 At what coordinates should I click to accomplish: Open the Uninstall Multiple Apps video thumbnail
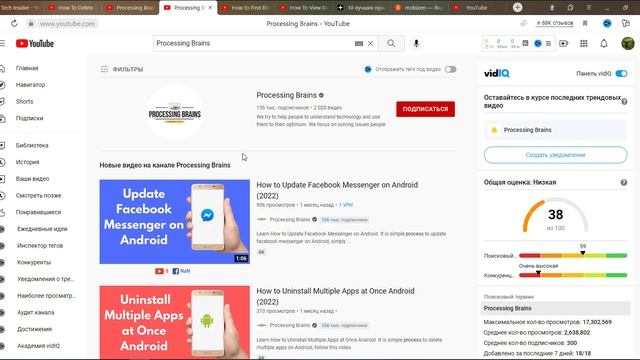(x=175, y=322)
